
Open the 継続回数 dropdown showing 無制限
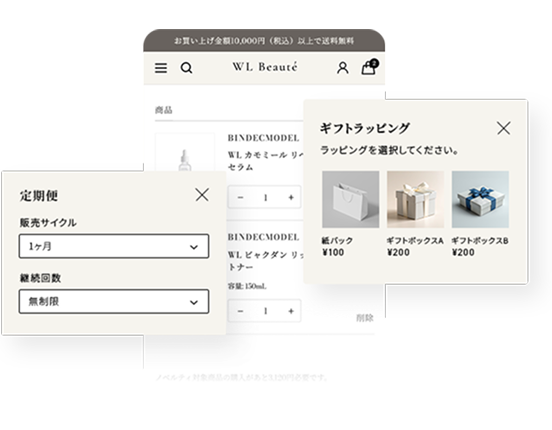(114, 301)
